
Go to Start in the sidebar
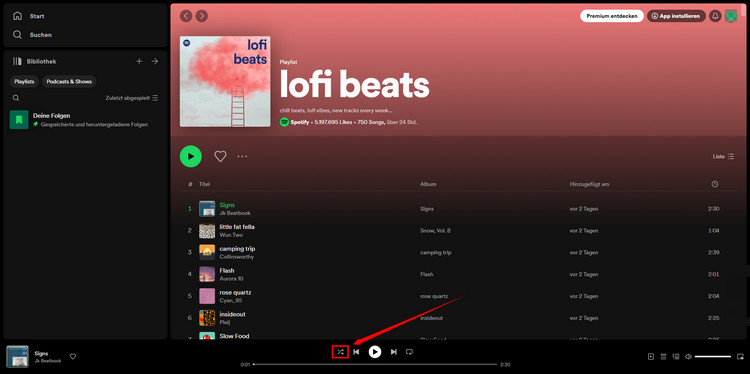(x=29, y=16)
